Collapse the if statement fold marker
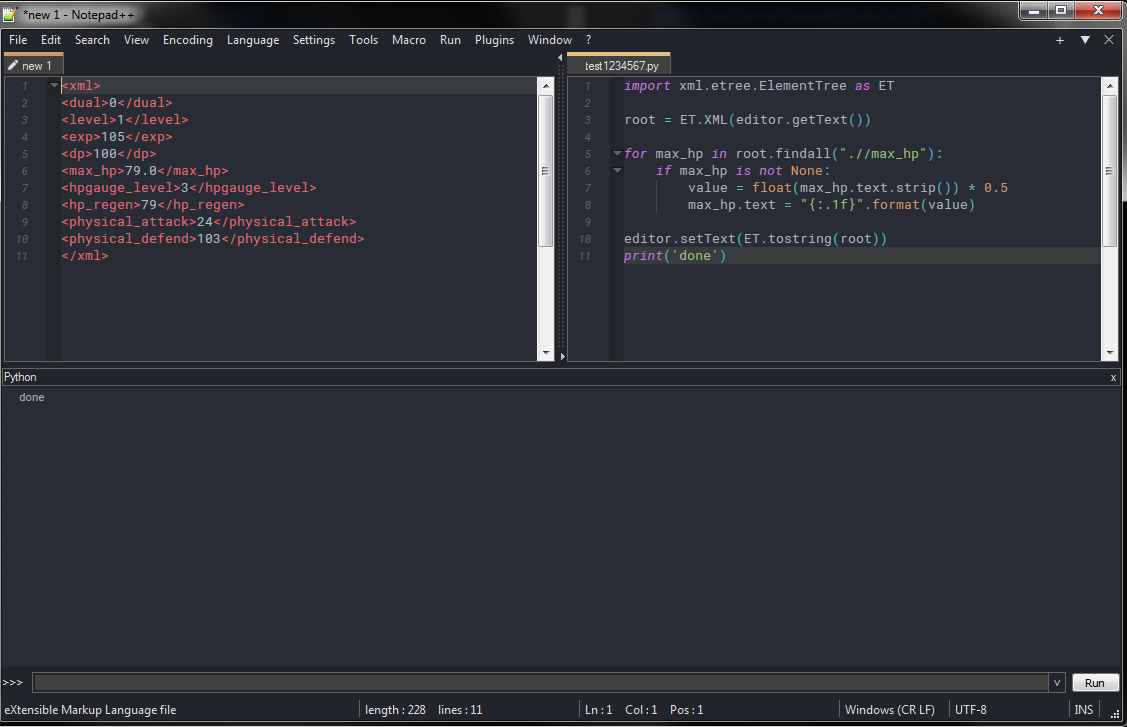 tap(617, 170)
